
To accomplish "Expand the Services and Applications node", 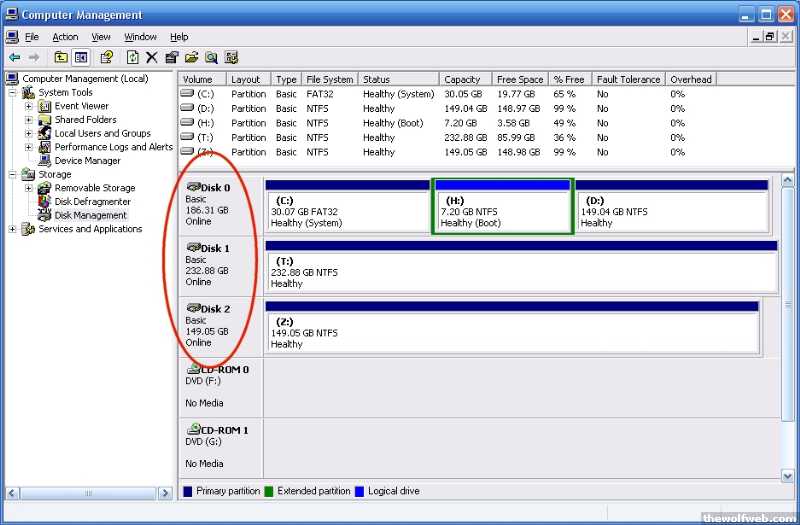I will pyautogui.click(x=13, y=229).
